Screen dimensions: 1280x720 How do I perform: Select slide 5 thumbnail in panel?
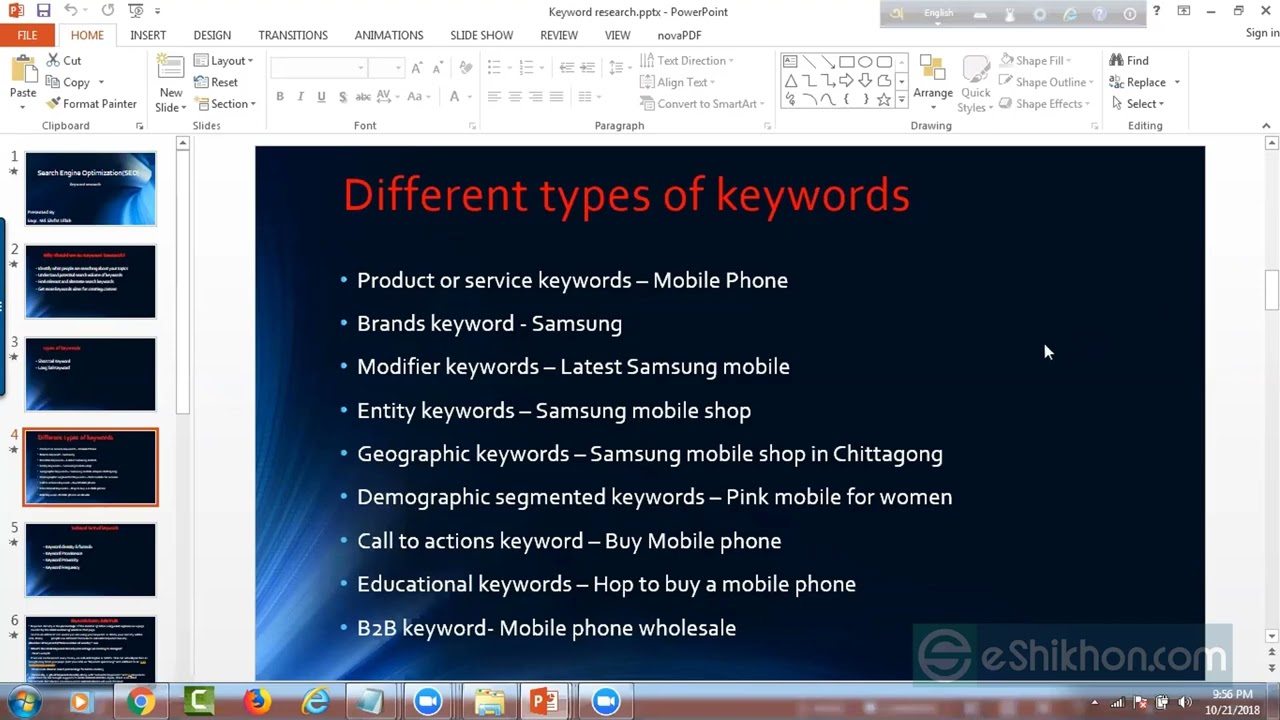tap(90, 560)
